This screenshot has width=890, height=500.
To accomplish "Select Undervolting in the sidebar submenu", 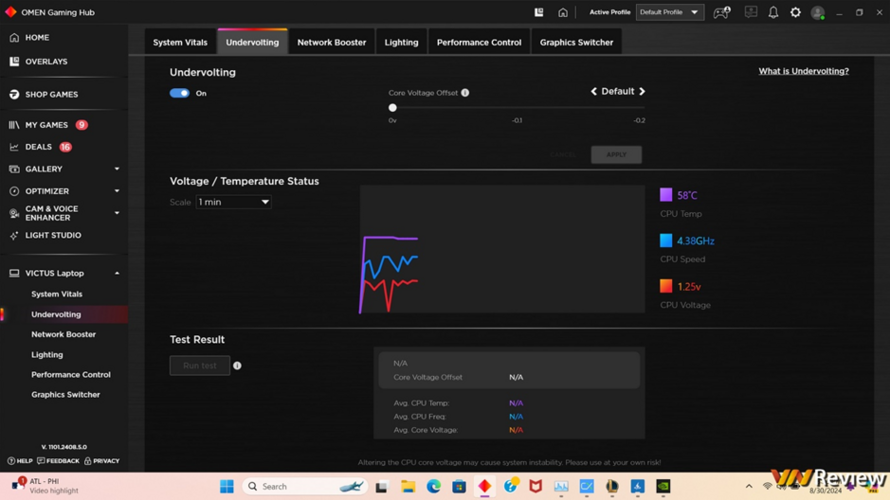I will [x=64, y=314].
